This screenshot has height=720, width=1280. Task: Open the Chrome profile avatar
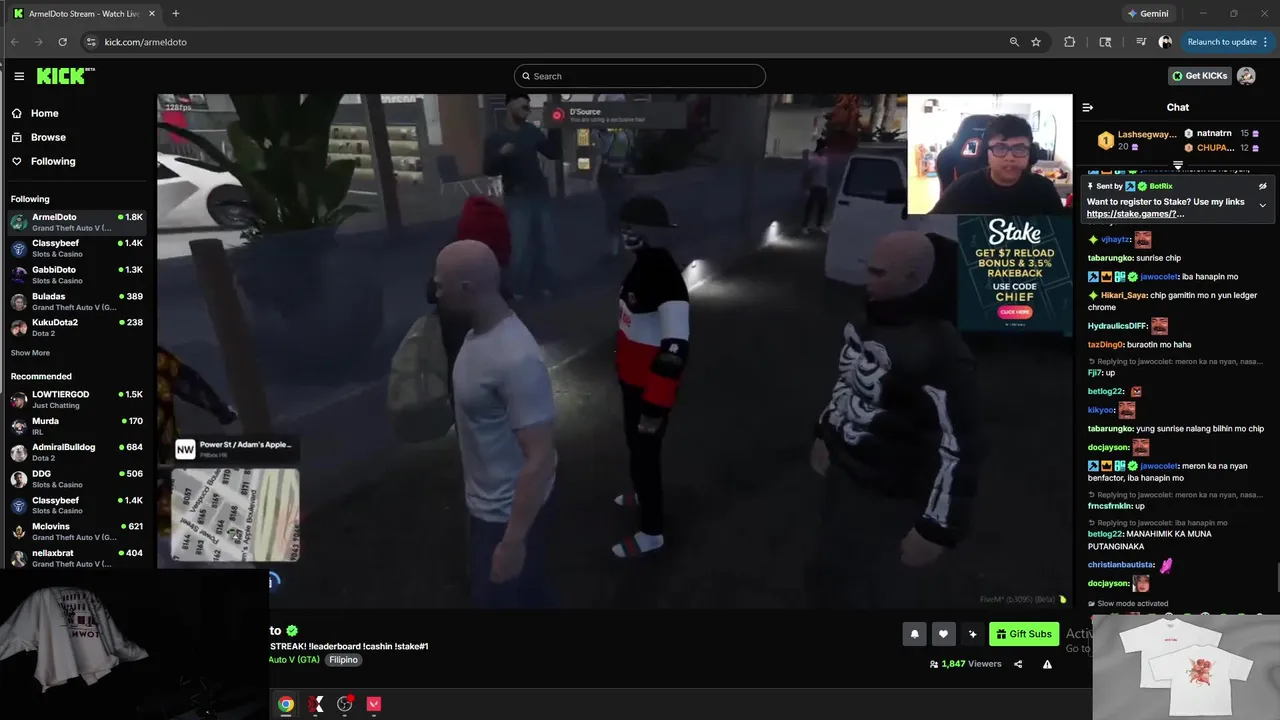pyautogui.click(x=1165, y=42)
